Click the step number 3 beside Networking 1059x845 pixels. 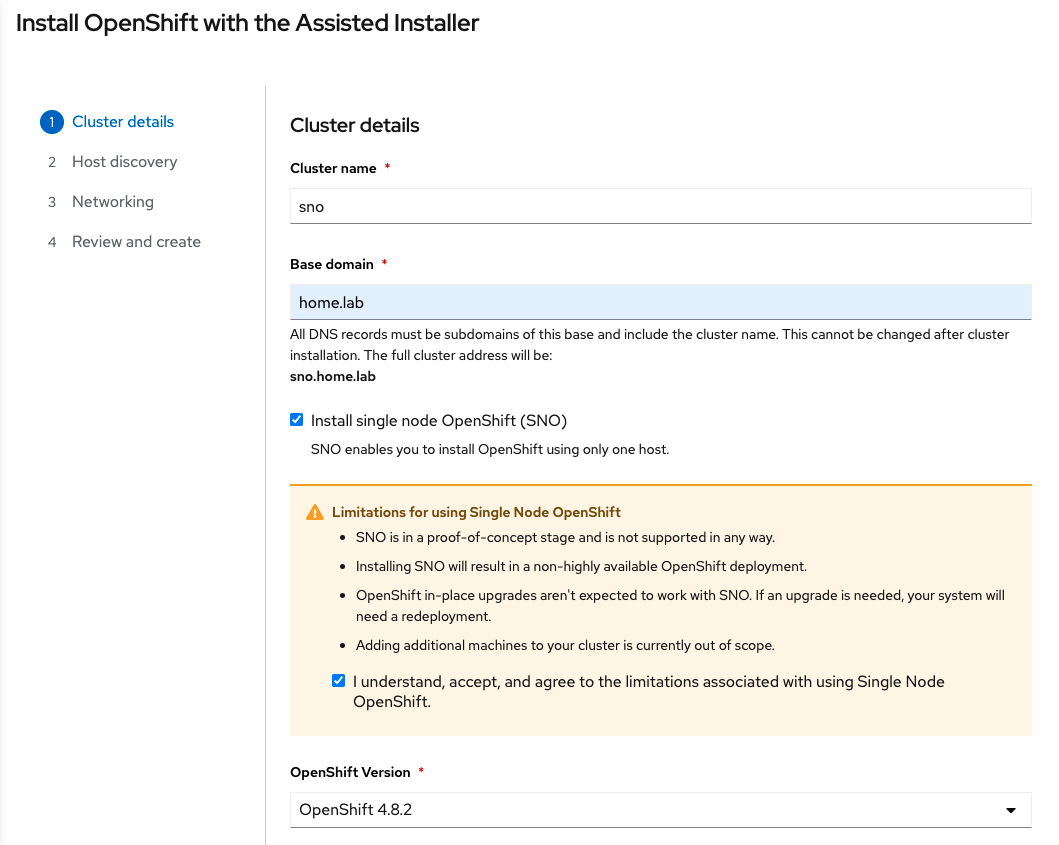coord(52,202)
